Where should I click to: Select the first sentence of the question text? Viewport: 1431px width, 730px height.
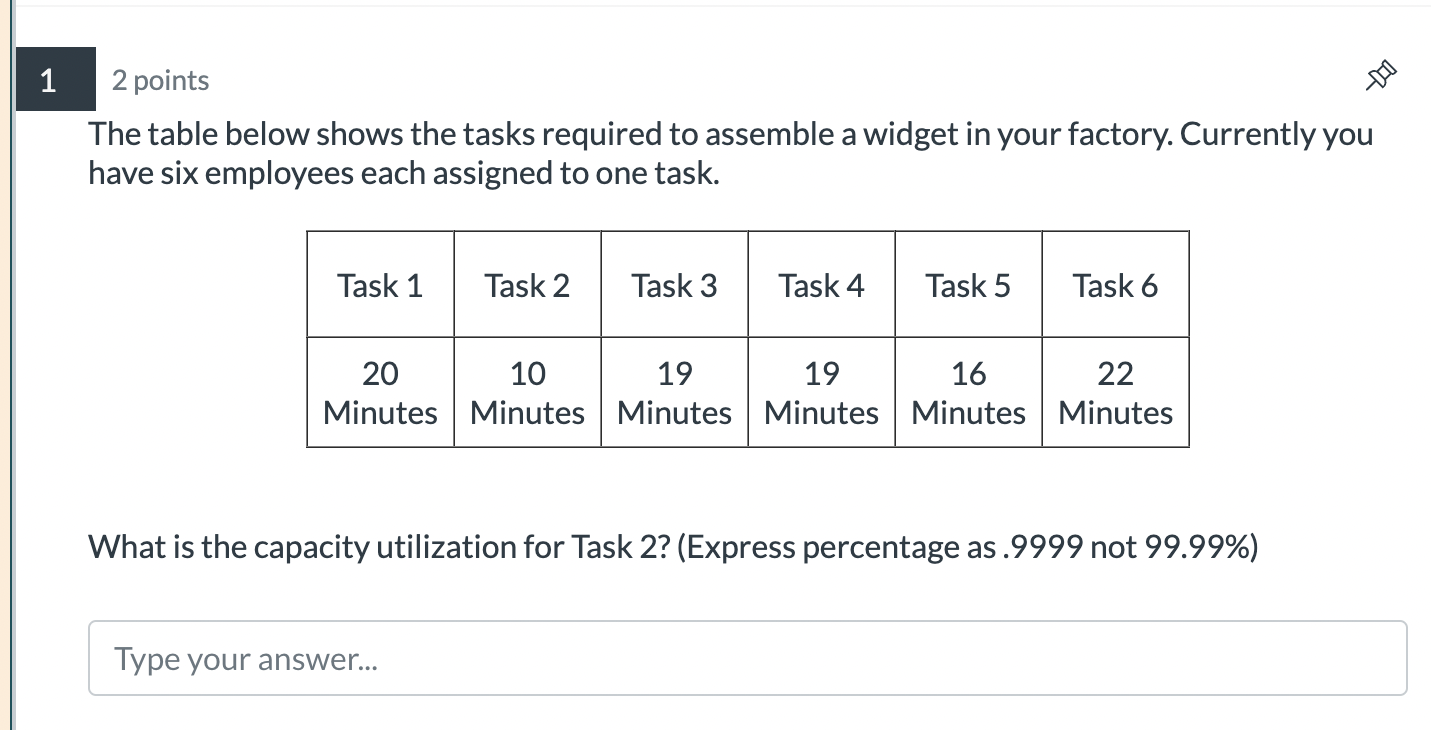coord(700,133)
